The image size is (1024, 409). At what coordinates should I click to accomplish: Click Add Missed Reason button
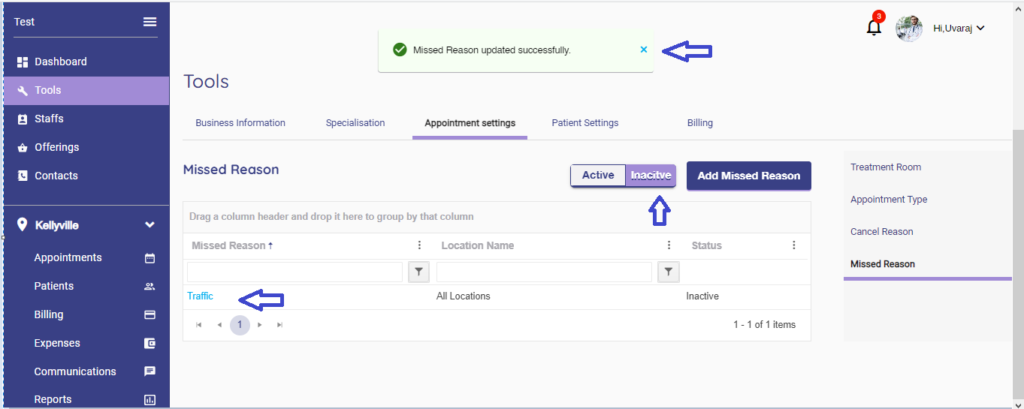point(749,175)
